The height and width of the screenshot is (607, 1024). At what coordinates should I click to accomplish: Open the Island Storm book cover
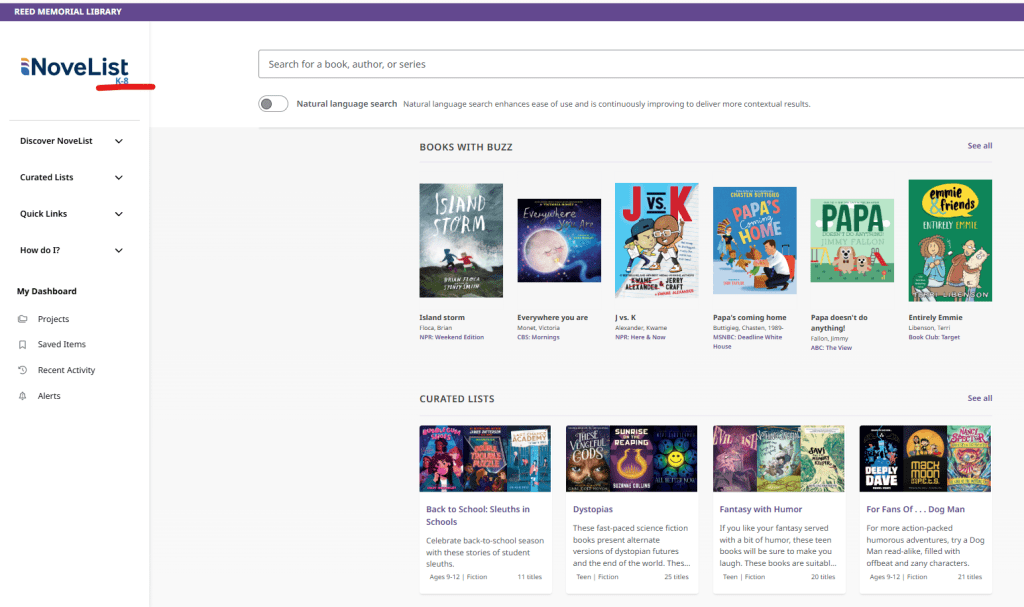click(461, 240)
